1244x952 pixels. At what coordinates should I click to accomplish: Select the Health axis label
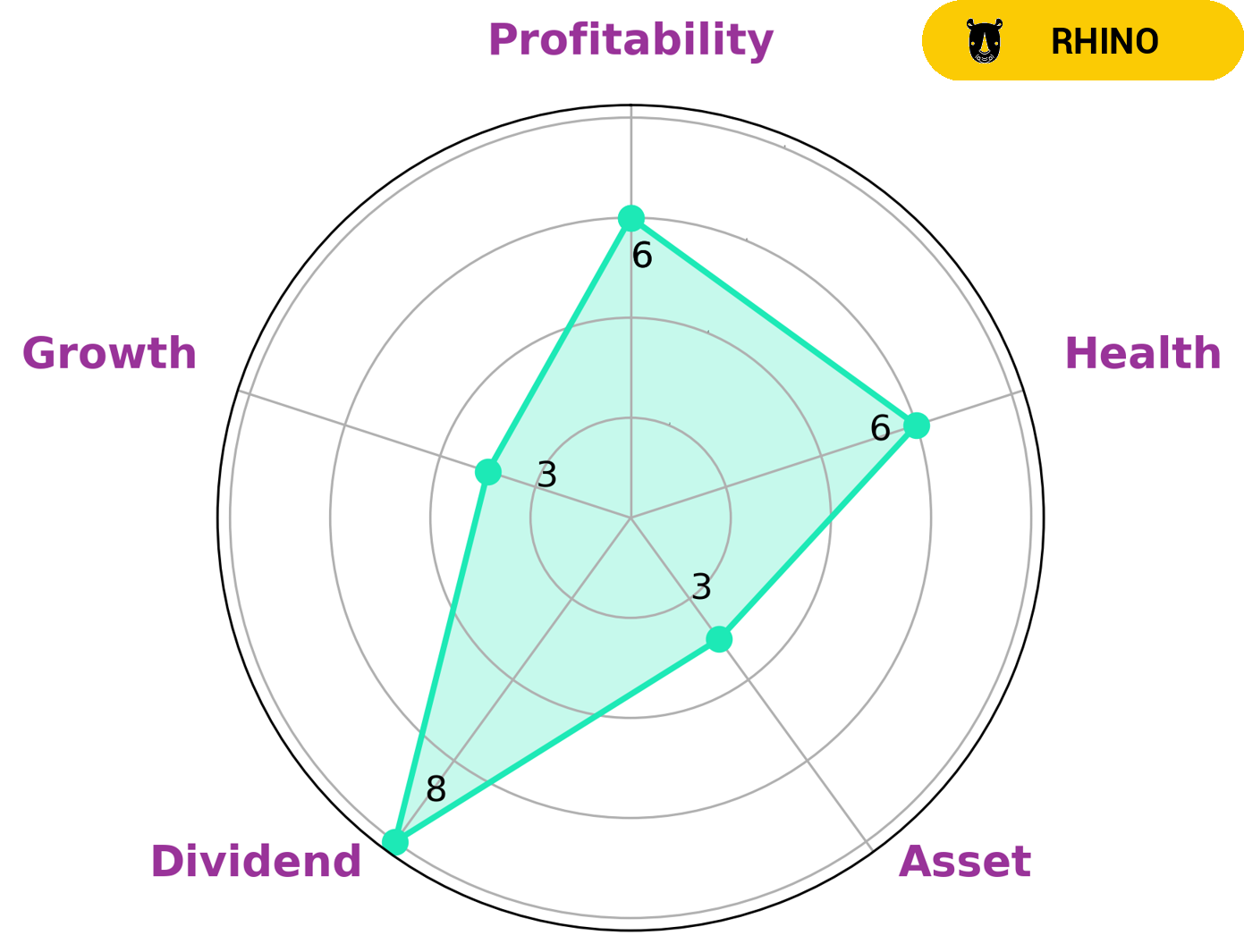coord(1142,353)
